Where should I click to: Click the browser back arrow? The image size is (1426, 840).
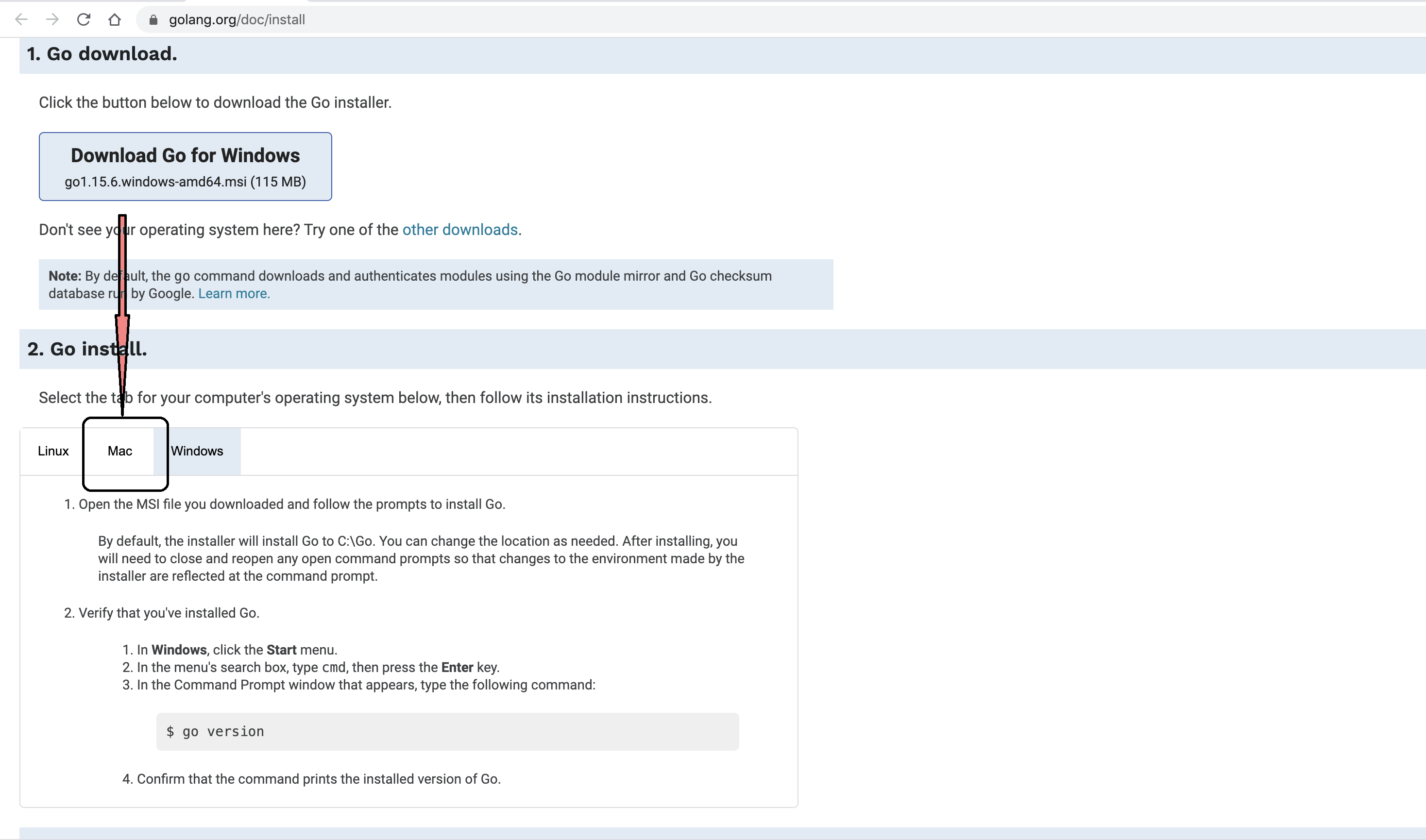pyautogui.click(x=21, y=20)
